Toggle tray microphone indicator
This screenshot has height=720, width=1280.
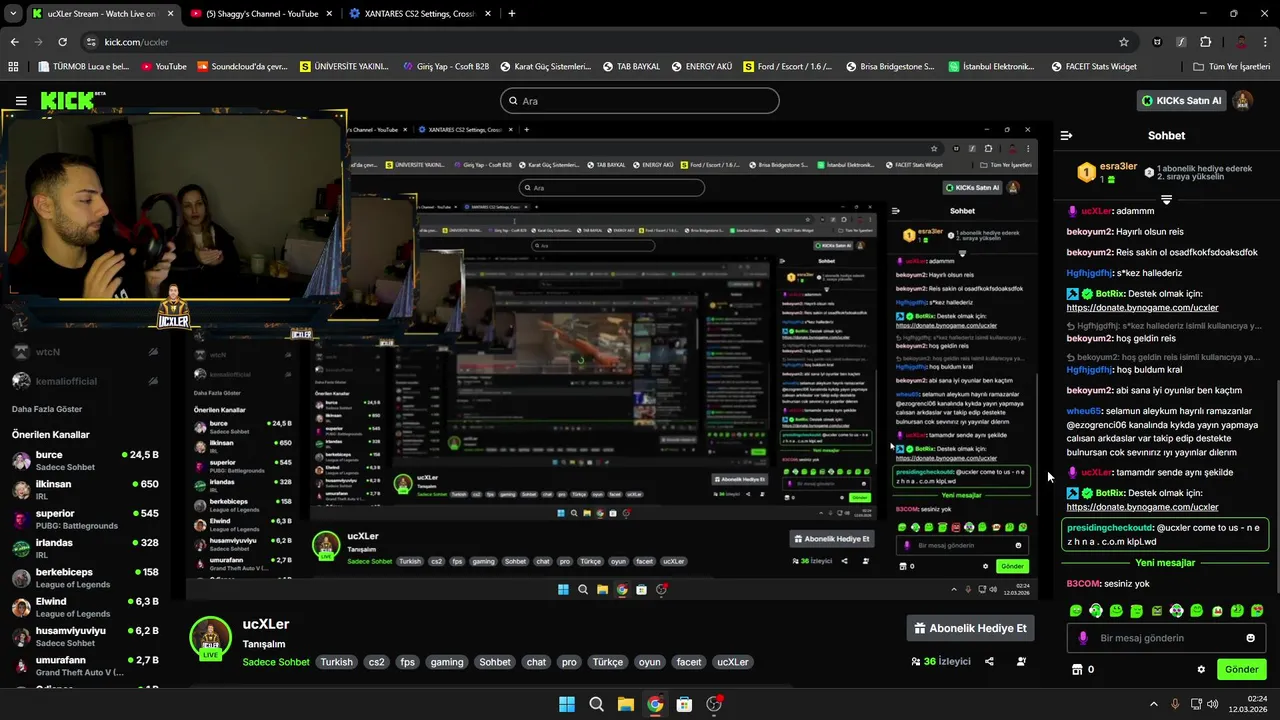1175,704
